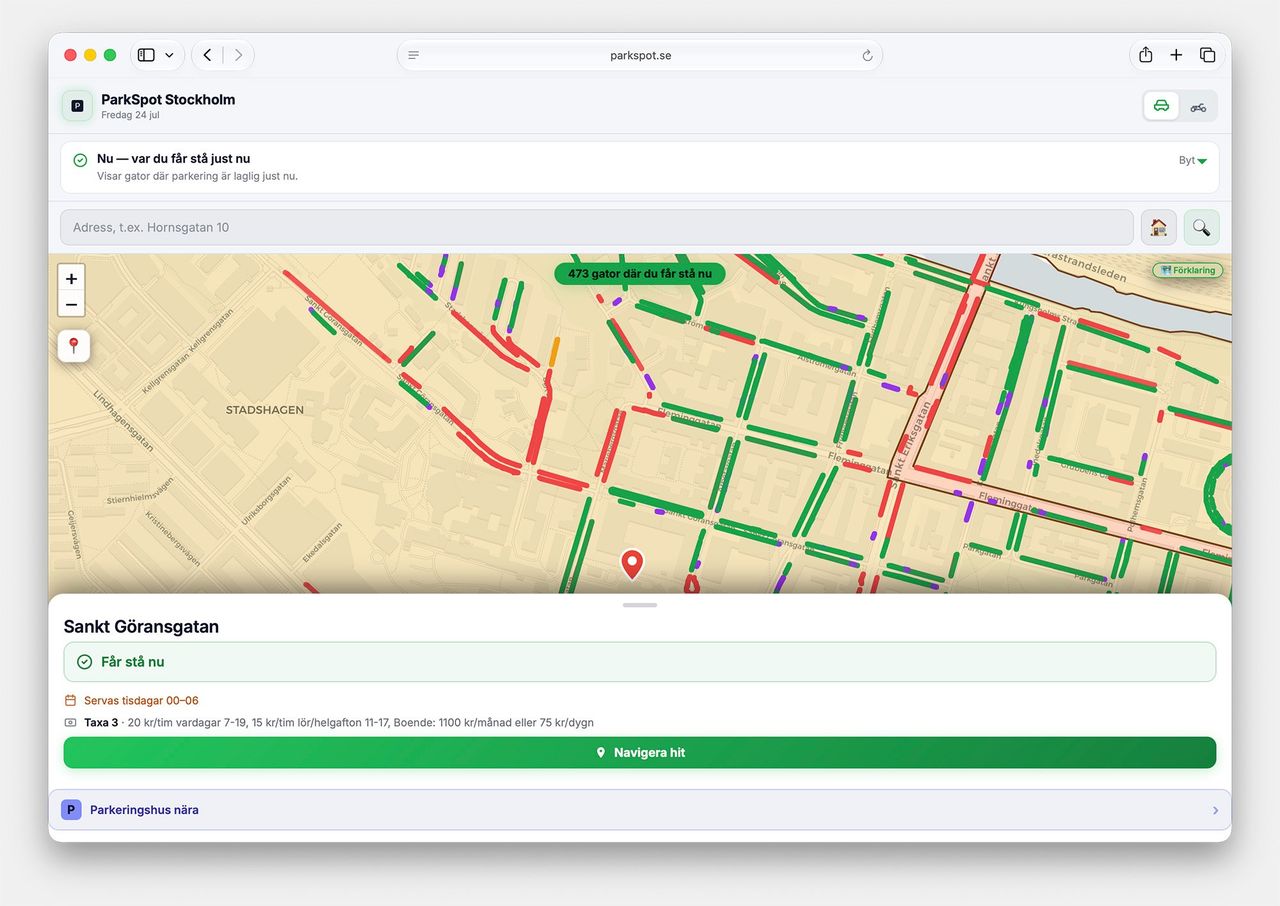Show the Safari tab overview

[x=1207, y=55]
